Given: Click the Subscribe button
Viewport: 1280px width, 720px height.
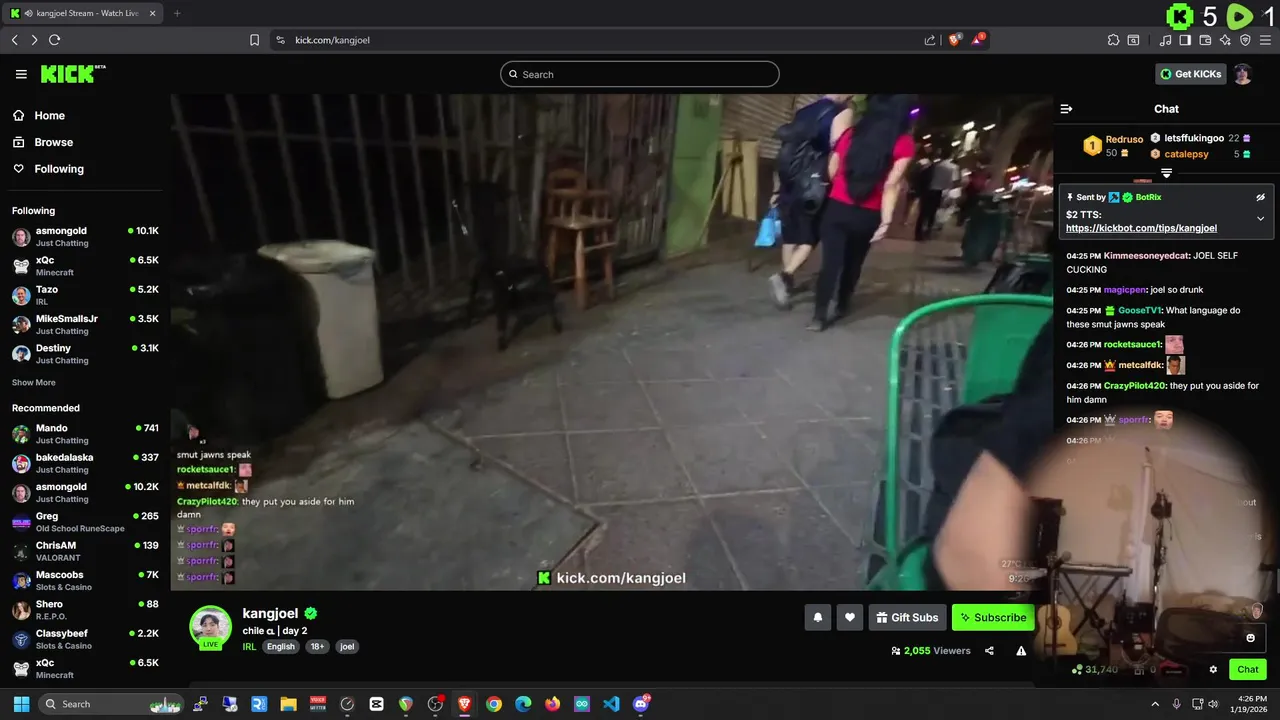Looking at the screenshot, I should (x=993, y=618).
